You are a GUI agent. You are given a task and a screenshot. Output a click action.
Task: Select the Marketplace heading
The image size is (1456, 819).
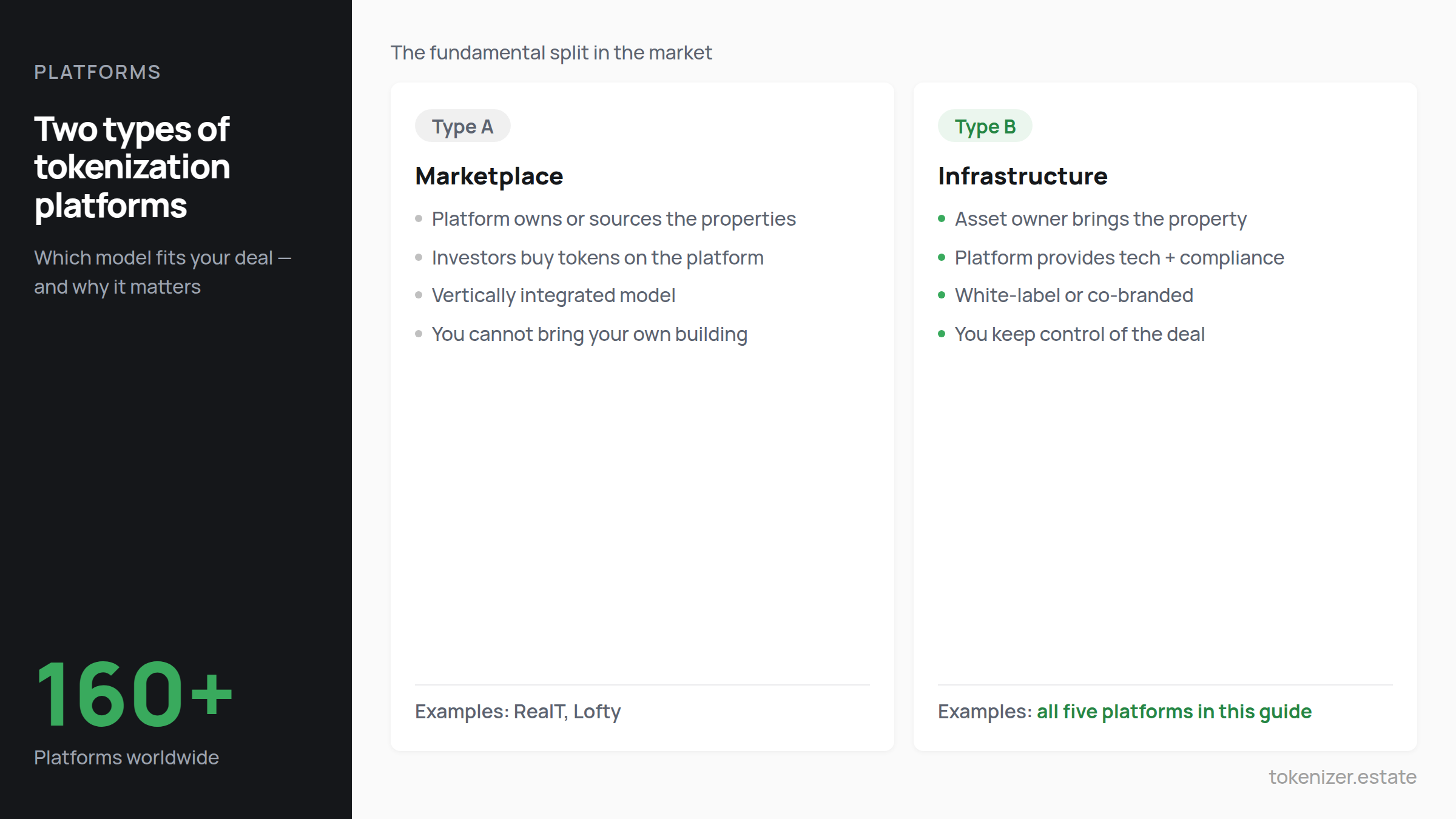tap(488, 176)
